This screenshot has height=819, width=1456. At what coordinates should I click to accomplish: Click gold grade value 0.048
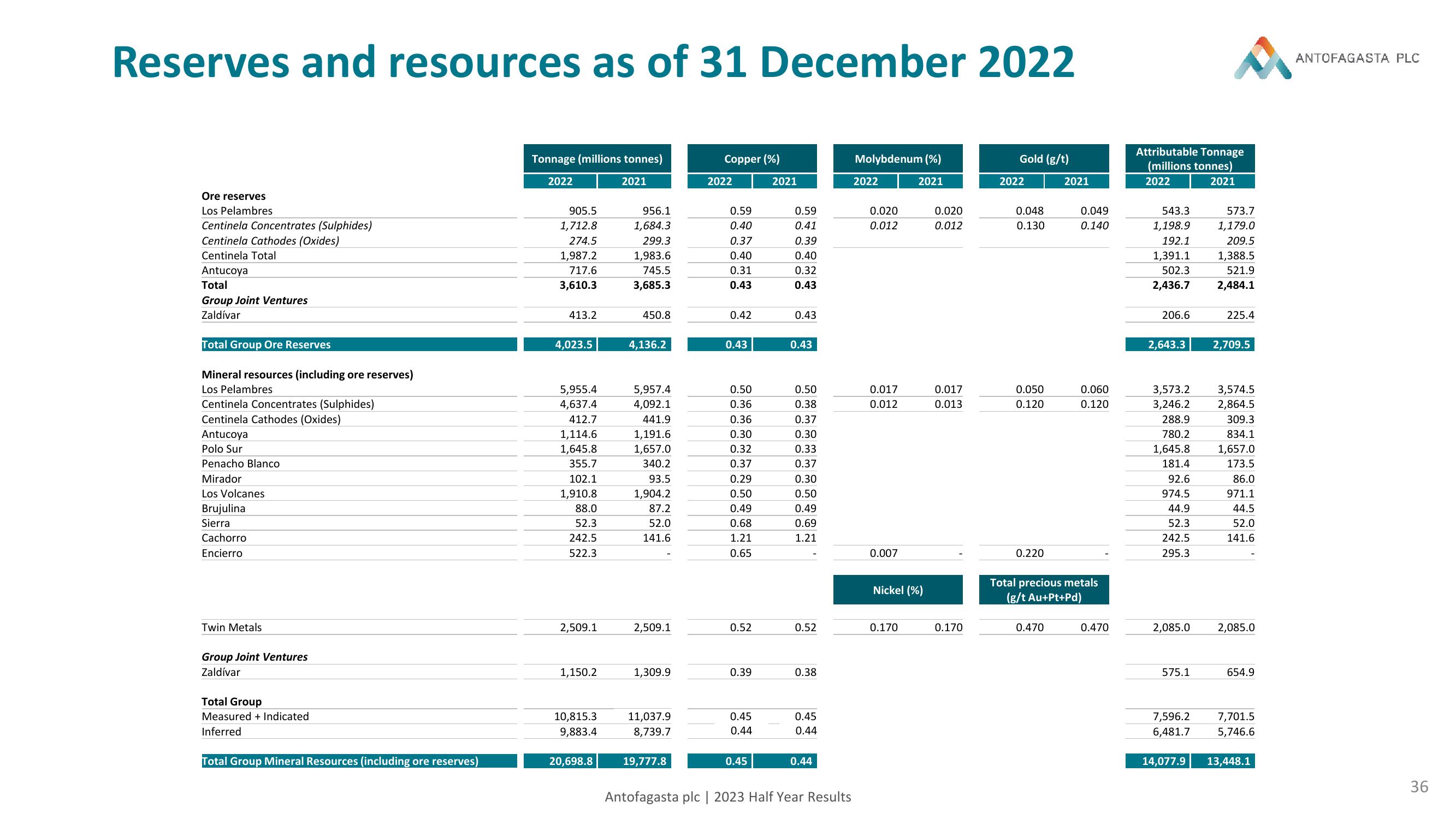tap(1030, 211)
